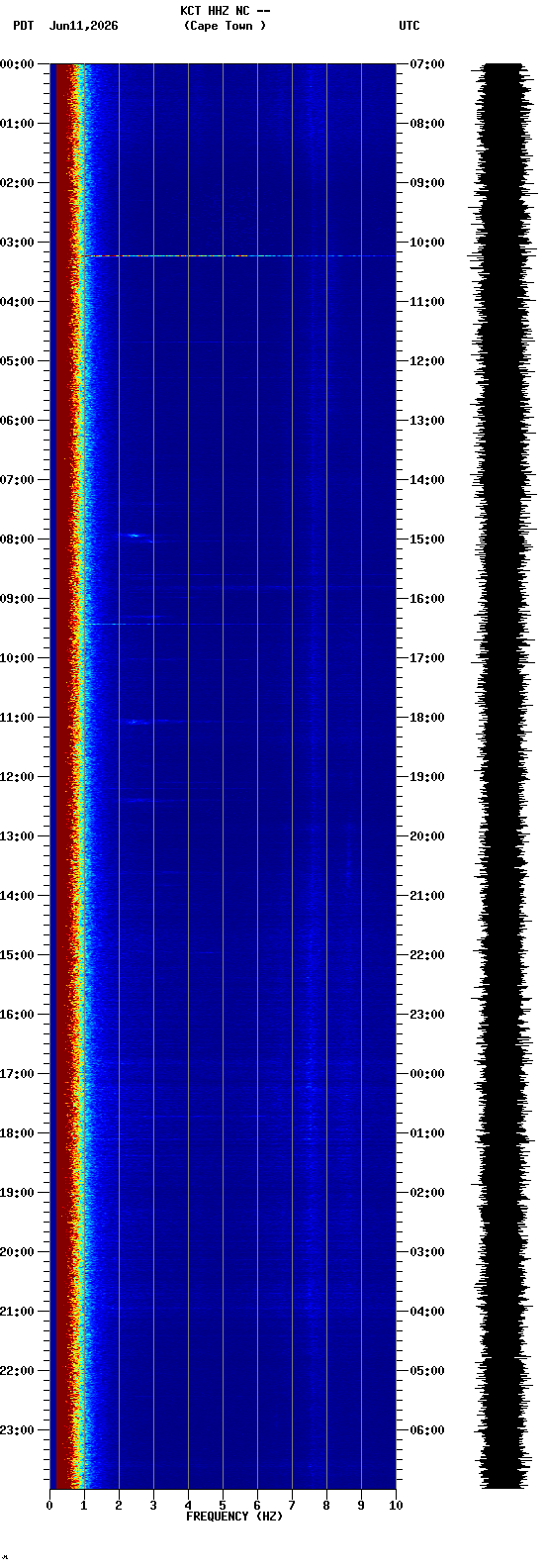Viewport: 546px width, 1568px height.
Task: Select the 23:00 PDT time label
Action: click(x=17, y=1430)
